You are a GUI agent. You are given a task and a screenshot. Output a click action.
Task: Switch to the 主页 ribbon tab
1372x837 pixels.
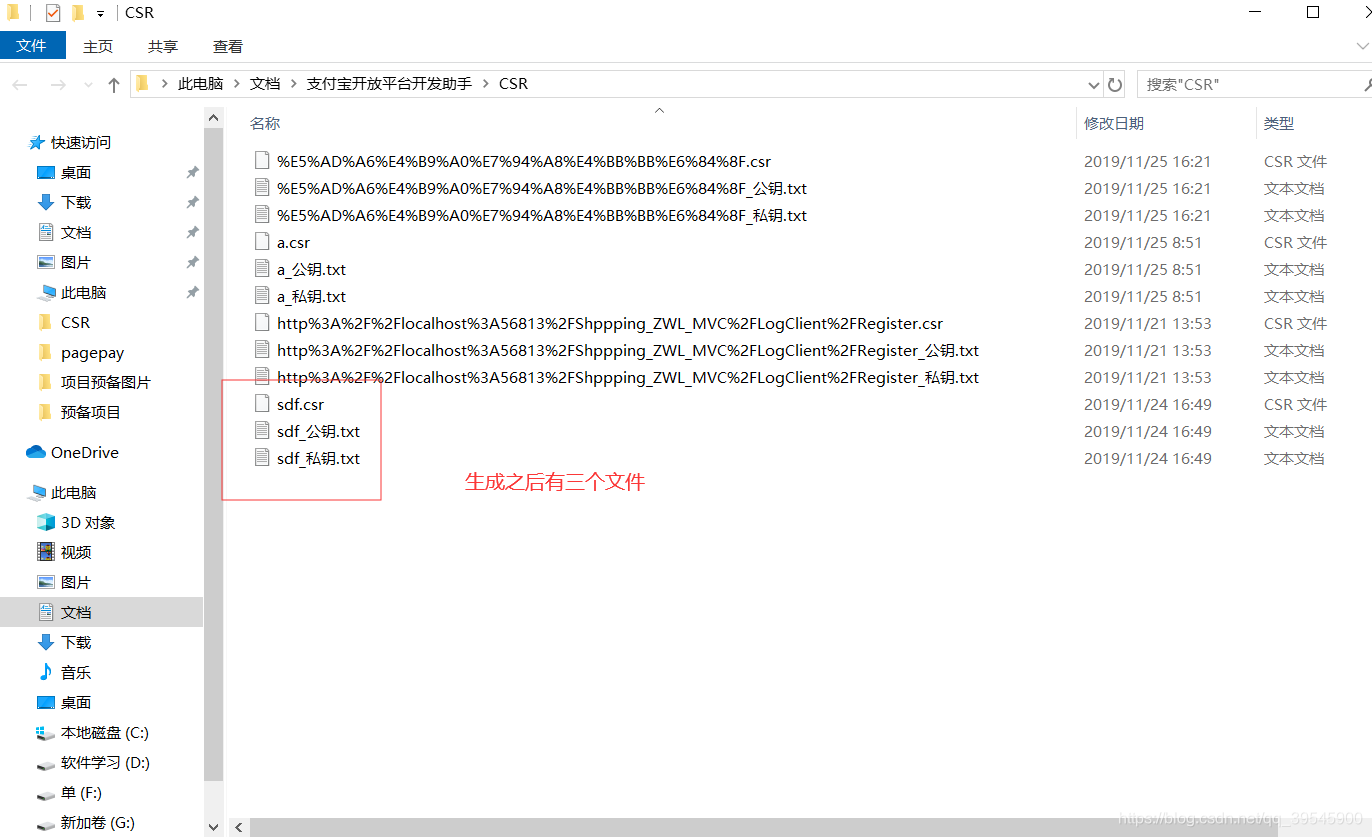pos(98,46)
